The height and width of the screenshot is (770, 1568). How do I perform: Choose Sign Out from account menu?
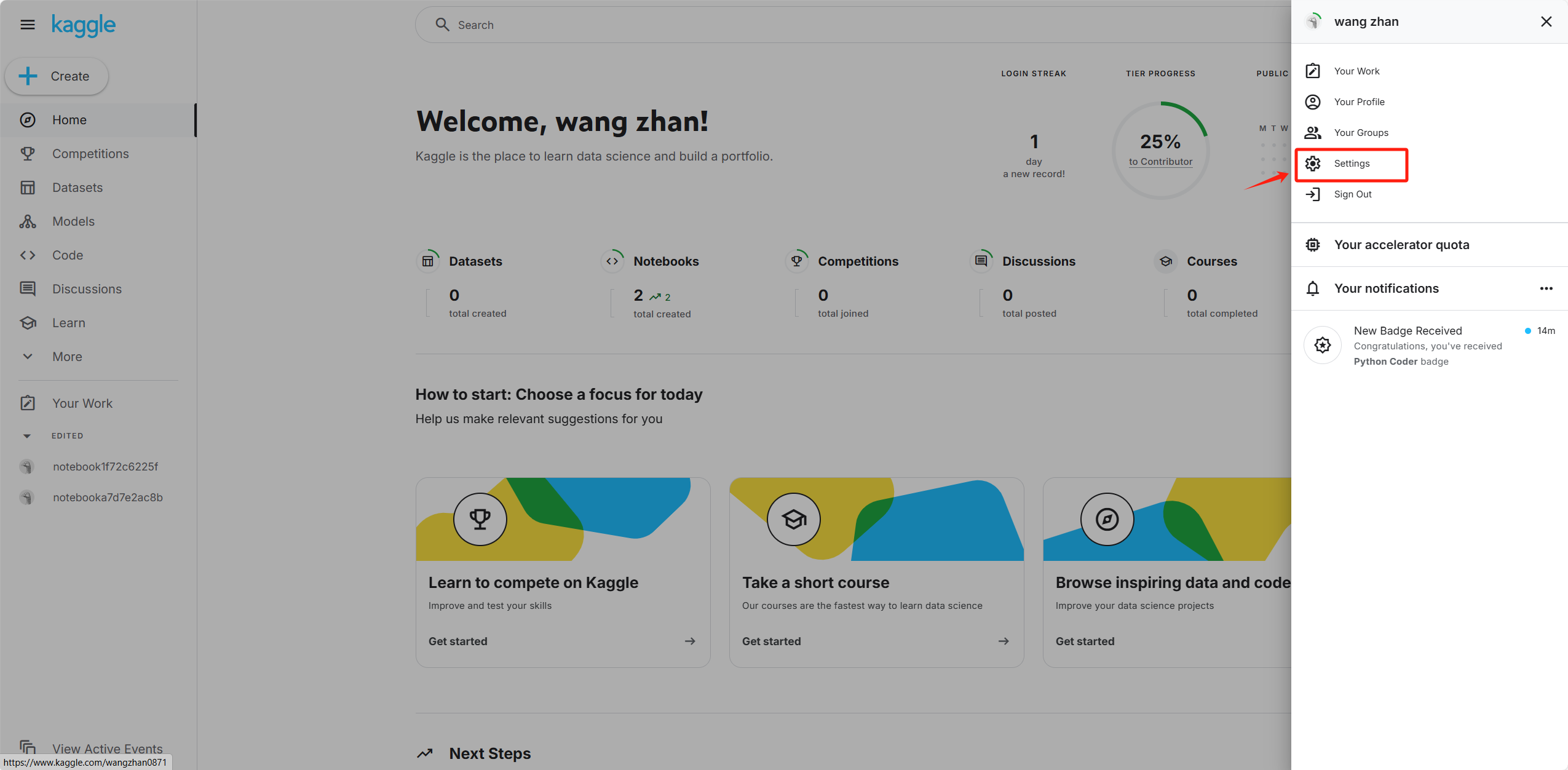1352,194
